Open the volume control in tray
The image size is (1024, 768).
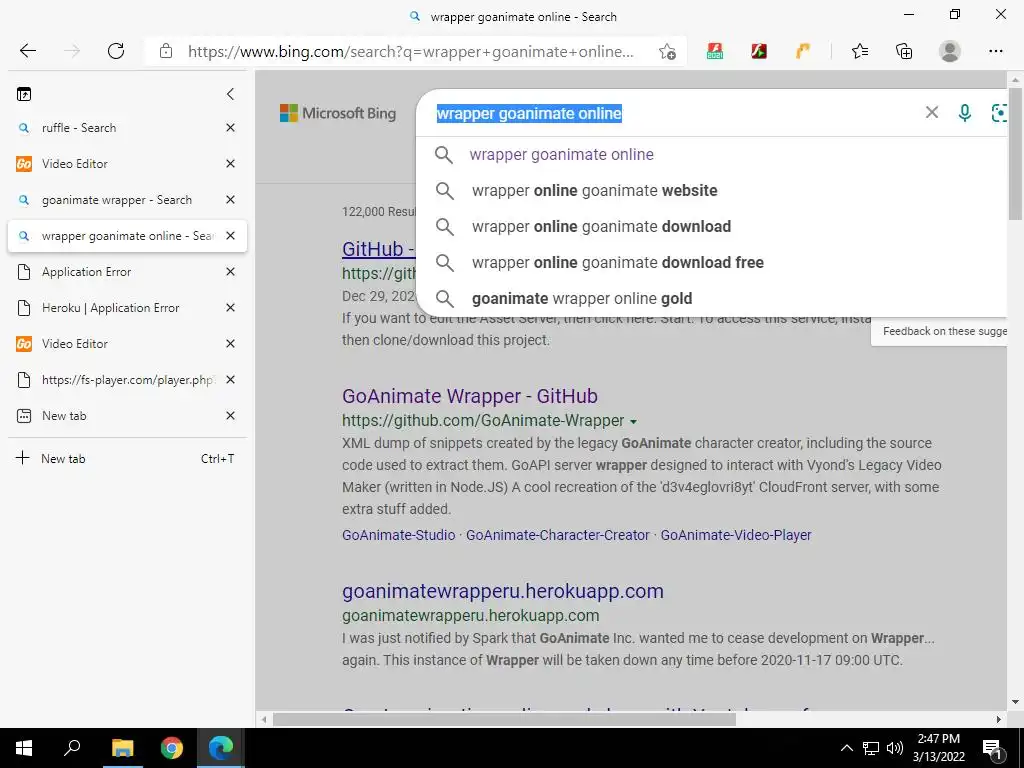(895, 748)
